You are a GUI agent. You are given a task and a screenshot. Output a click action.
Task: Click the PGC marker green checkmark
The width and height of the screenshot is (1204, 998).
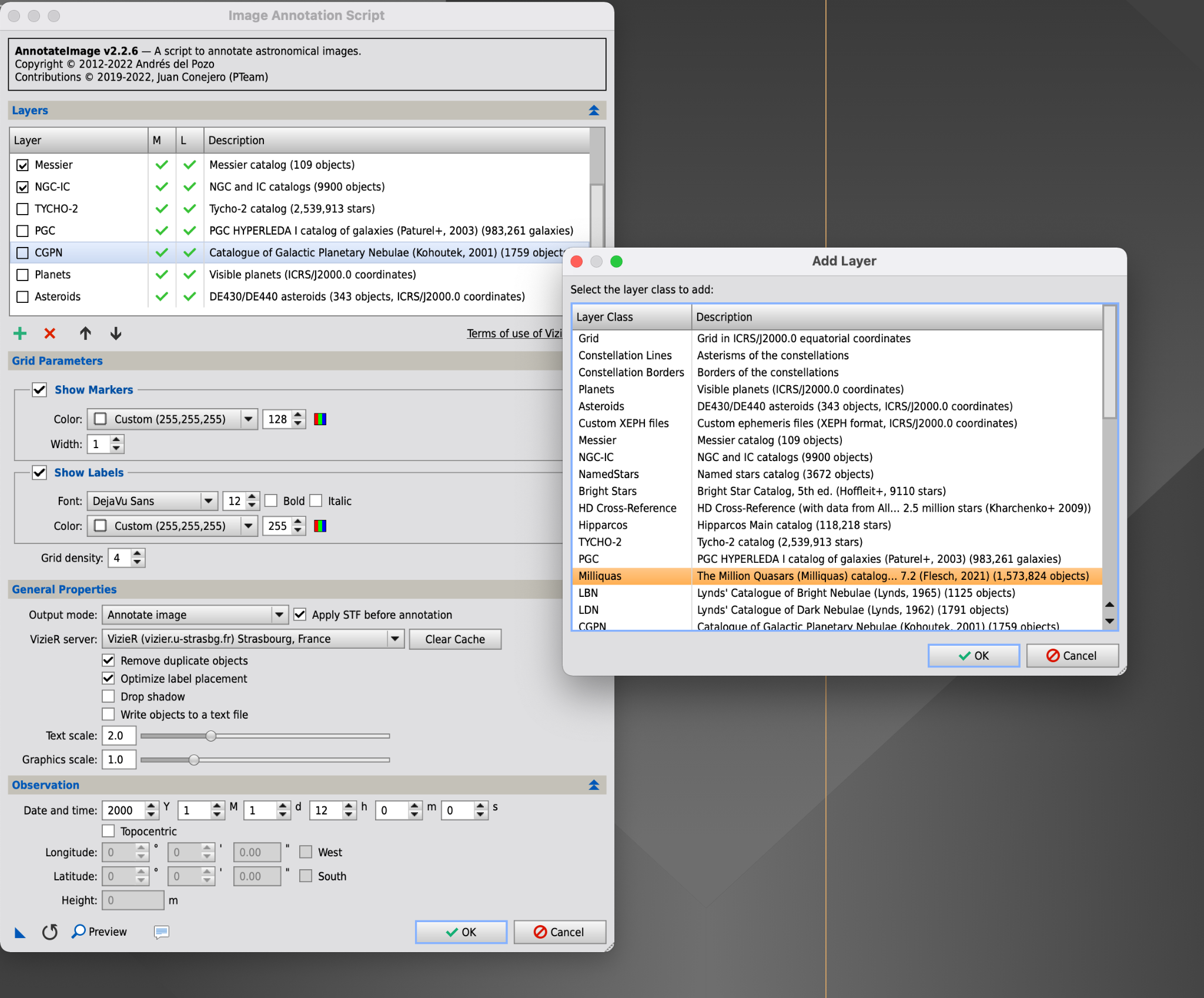tap(162, 231)
